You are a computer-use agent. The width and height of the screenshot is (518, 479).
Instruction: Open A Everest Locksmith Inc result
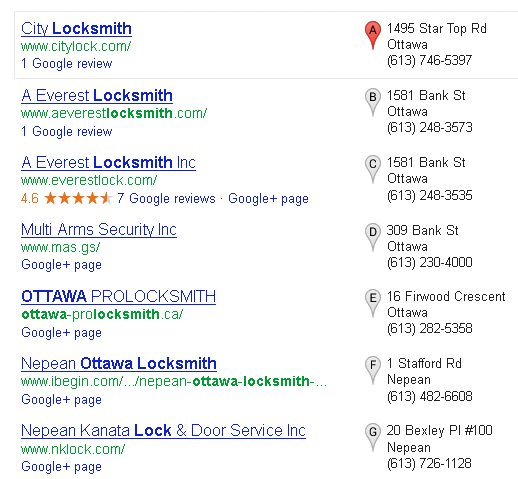coord(108,162)
